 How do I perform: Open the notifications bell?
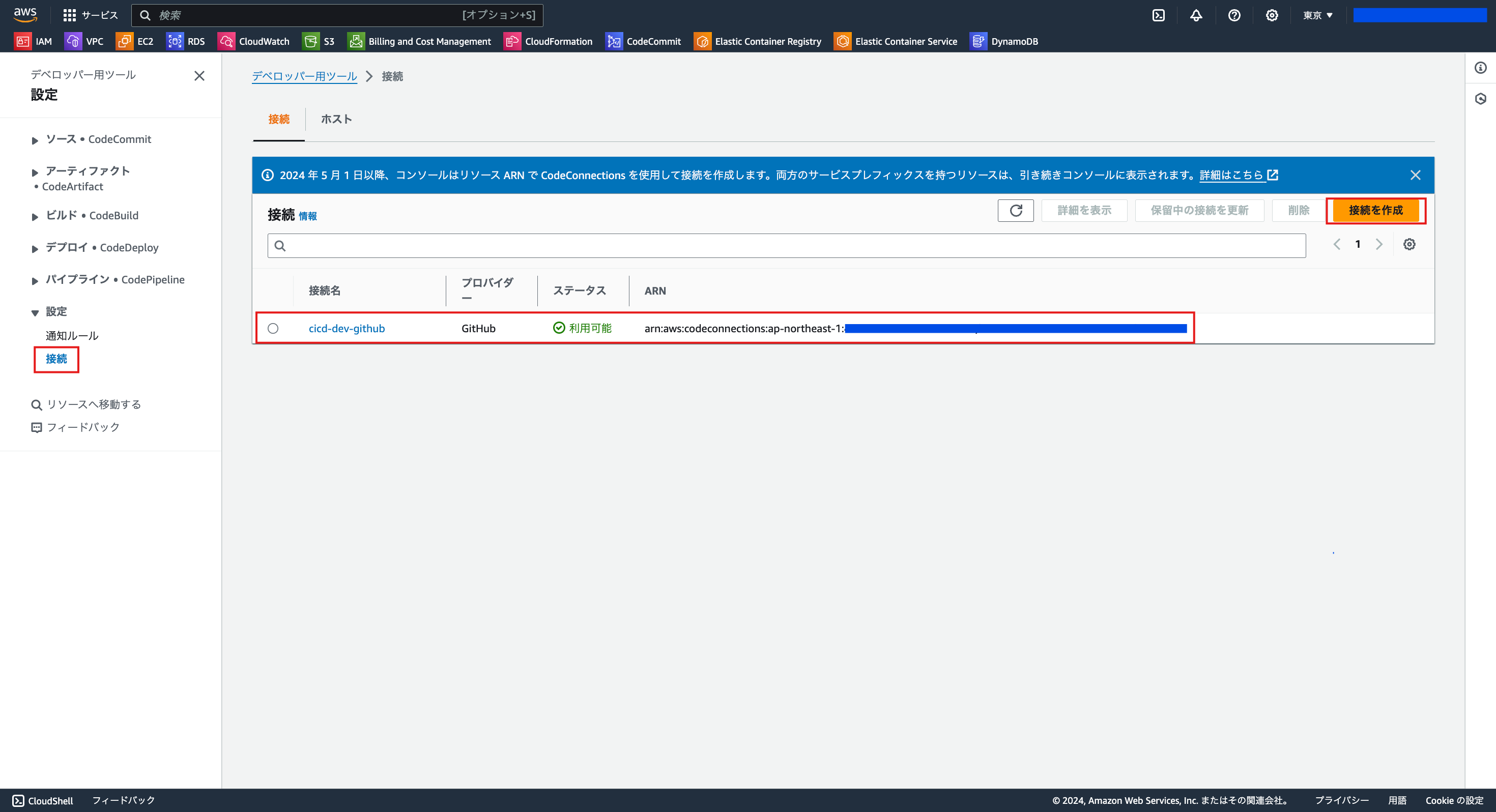tap(1196, 15)
